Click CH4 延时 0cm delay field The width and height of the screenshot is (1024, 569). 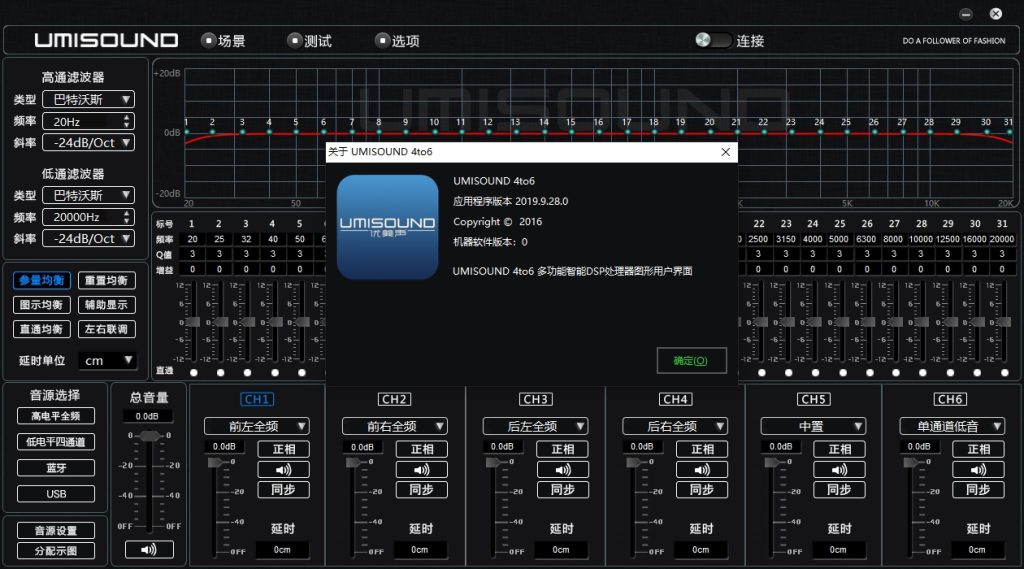pyautogui.click(x=701, y=550)
